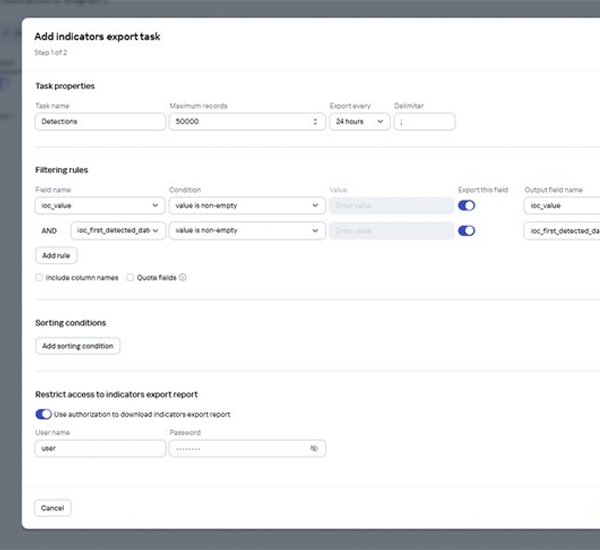Click the Password input field
The width and height of the screenshot is (600, 550).
247,448
